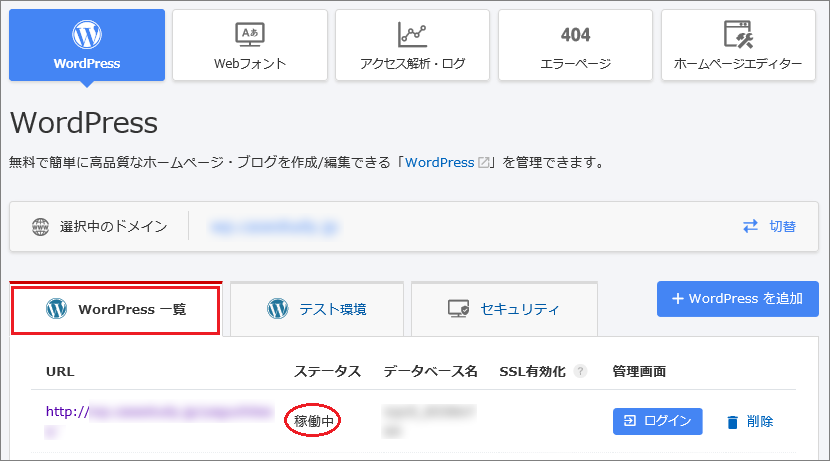Click the monitor shield icon on セキュリティ tab

click(x=458, y=309)
